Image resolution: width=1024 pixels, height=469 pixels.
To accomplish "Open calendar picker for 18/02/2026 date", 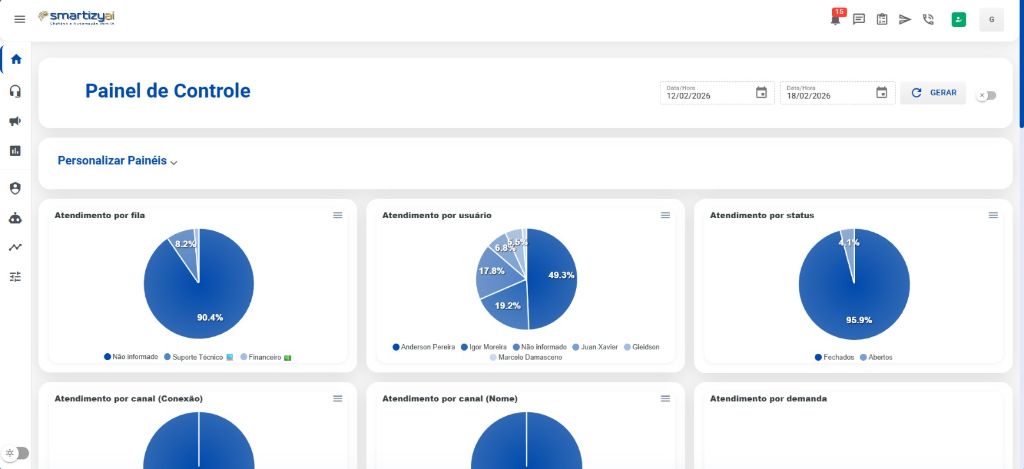I will click(x=882, y=93).
